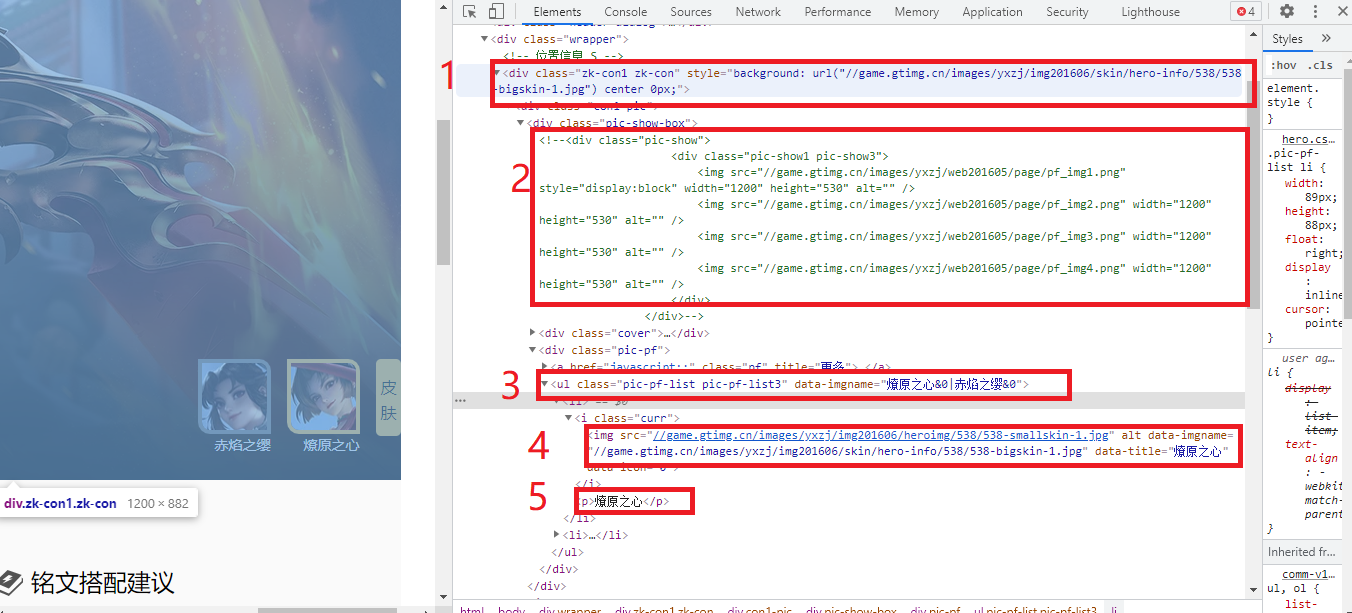Select ul.pic-pf-list.pic-pf-list3 in the breadcrumb
This screenshot has height=613, width=1352.
[1035, 608]
